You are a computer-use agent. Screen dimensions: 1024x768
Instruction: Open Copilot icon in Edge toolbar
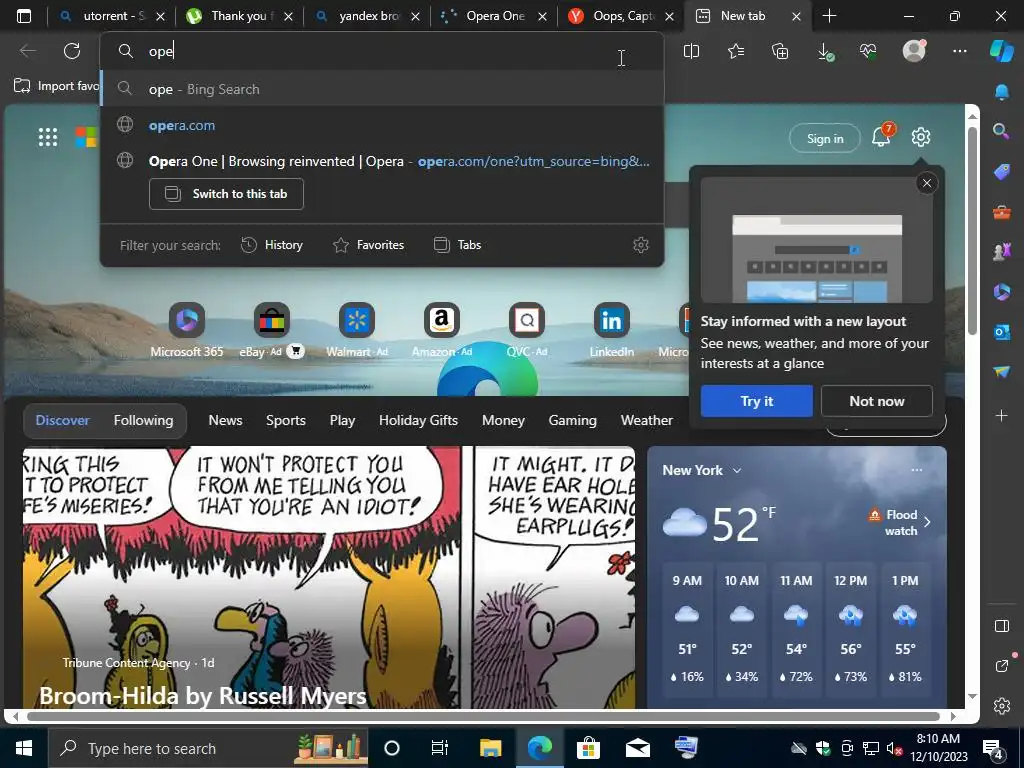(x=1002, y=50)
